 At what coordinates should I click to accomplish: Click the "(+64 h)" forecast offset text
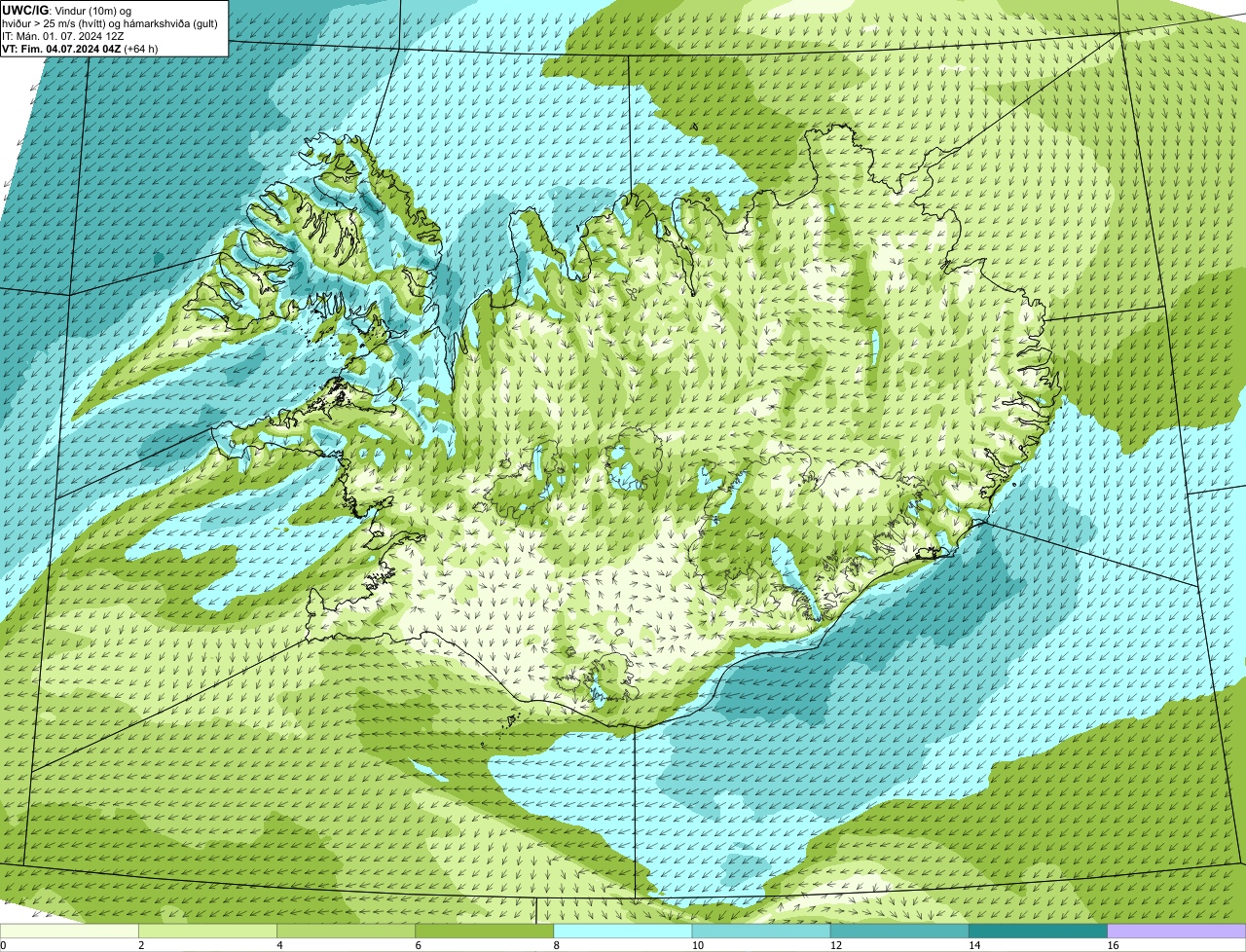point(141,48)
